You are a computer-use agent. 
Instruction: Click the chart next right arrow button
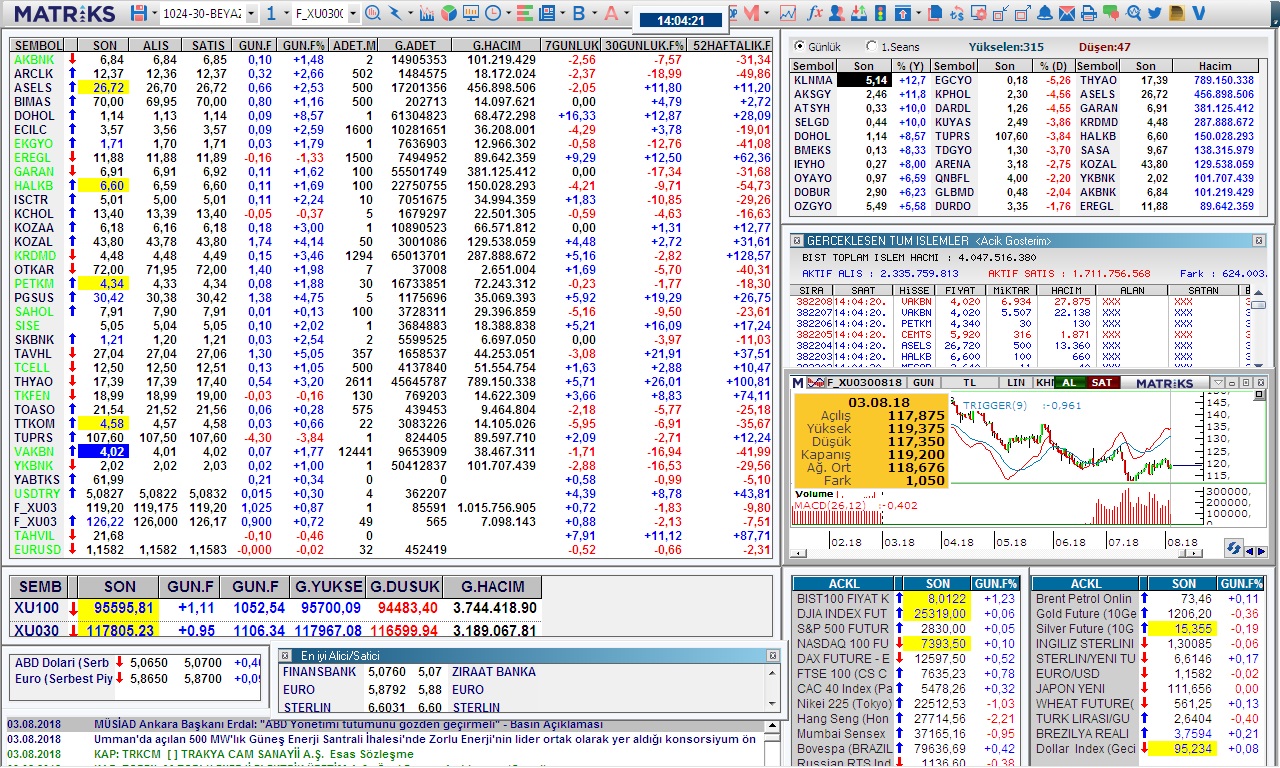point(1261,551)
